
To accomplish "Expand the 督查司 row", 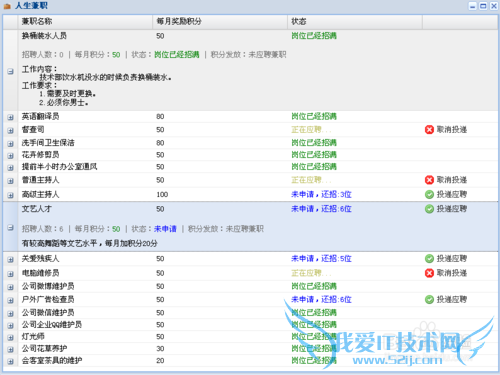I will 10,130.
